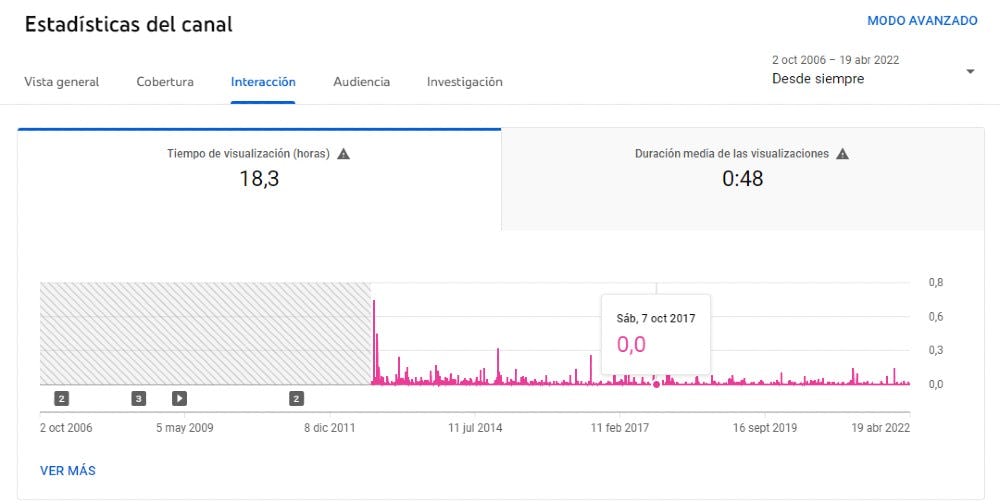Switch to the Vista general tab
Screen dimensions: 1000x504
(x=62, y=82)
